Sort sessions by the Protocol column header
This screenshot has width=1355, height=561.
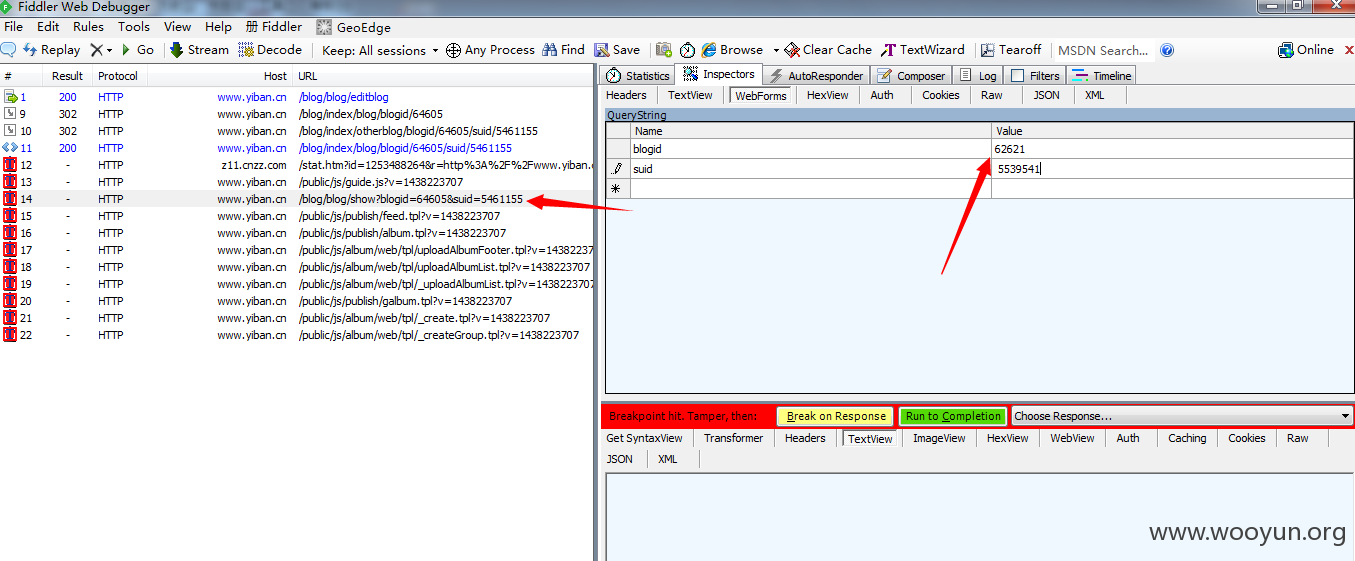click(x=118, y=76)
